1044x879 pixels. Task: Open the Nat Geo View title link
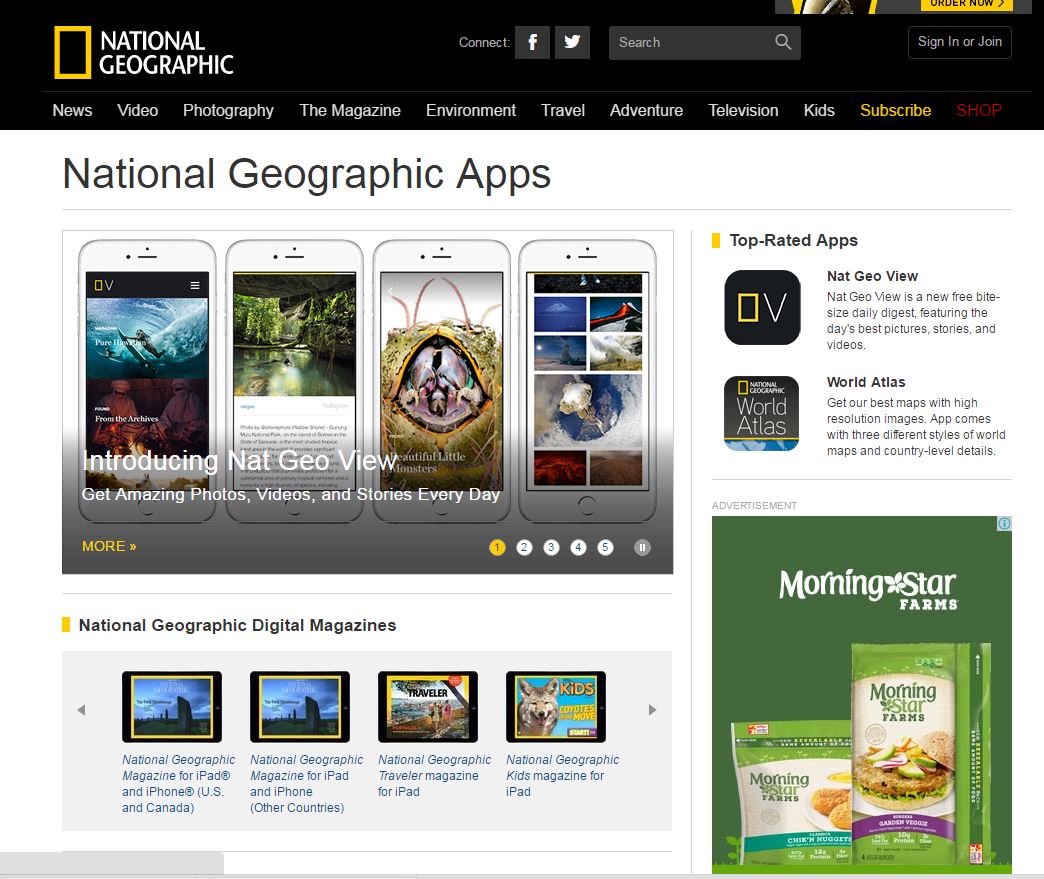click(x=872, y=276)
